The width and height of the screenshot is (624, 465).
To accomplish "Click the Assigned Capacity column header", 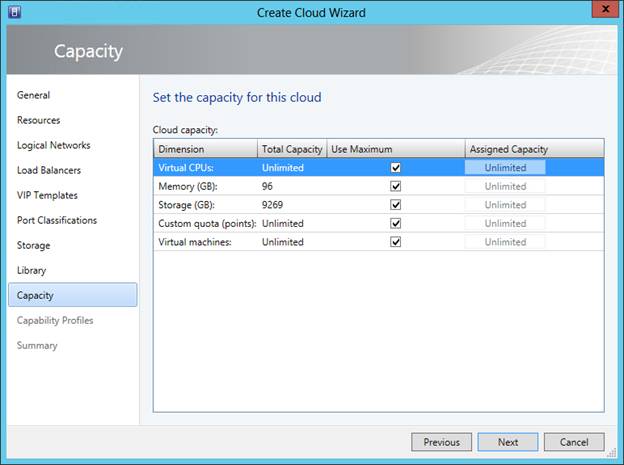I will click(534, 149).
